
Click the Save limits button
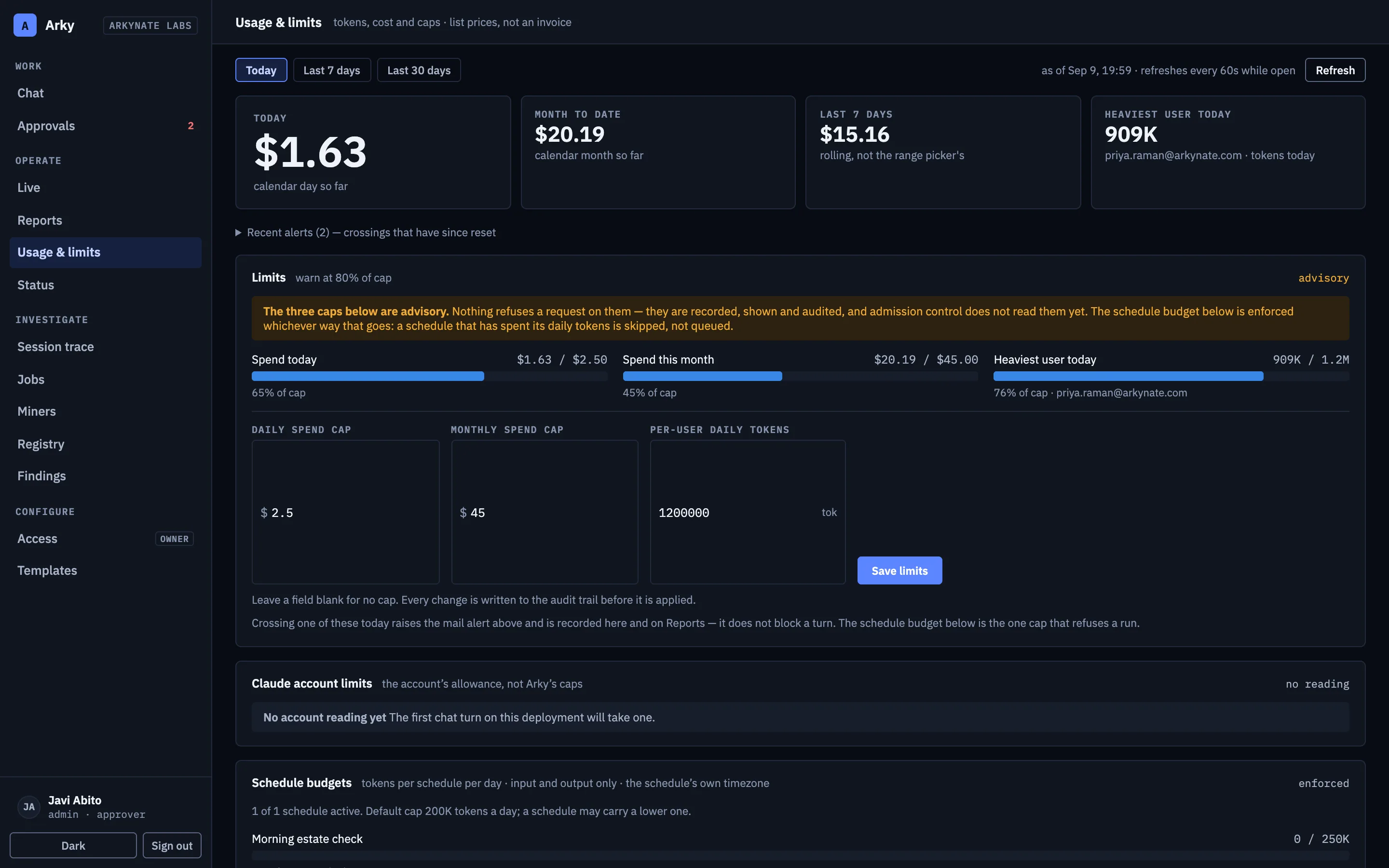[x=899, y=570]
